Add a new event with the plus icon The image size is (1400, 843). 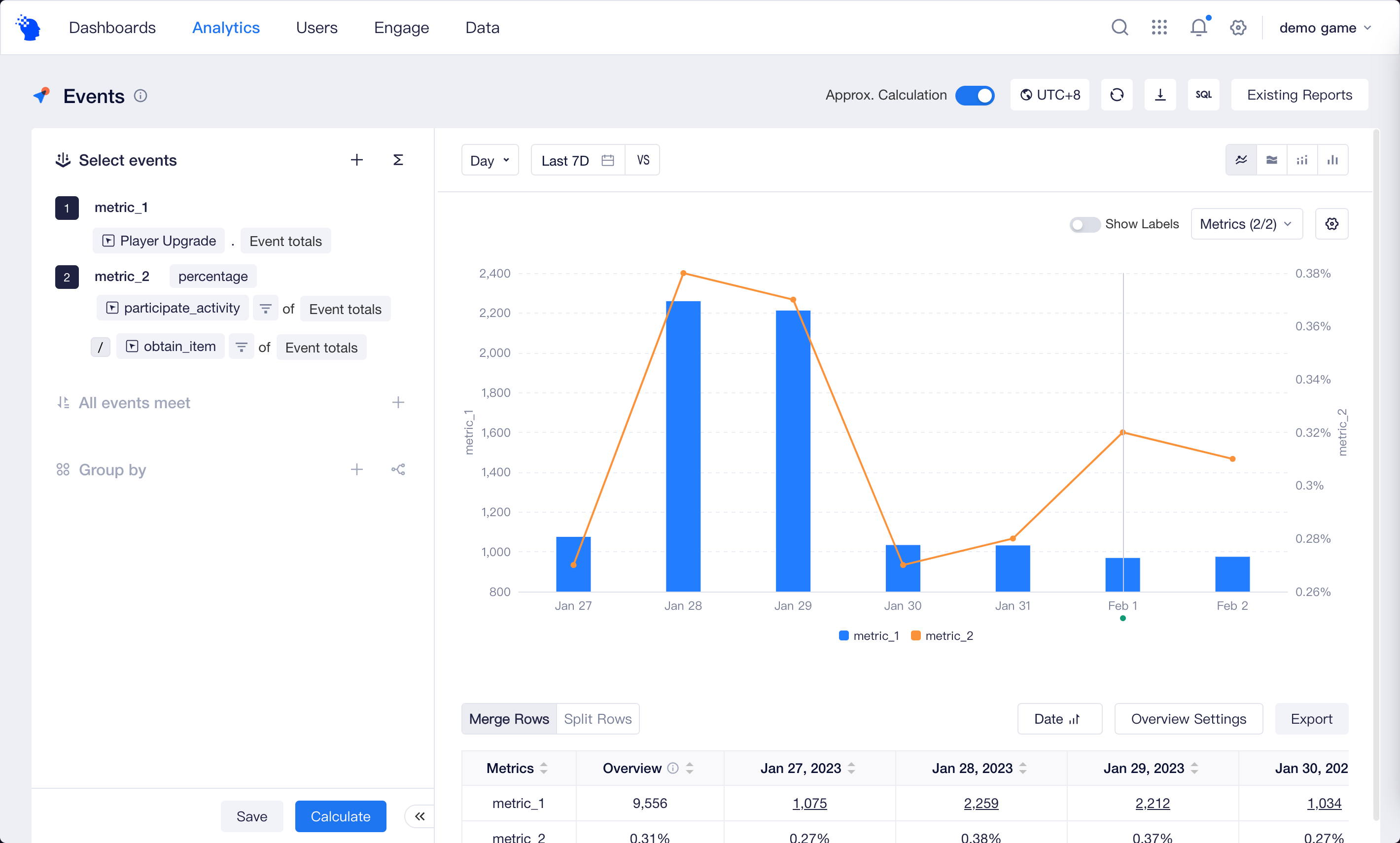(357, 160)
